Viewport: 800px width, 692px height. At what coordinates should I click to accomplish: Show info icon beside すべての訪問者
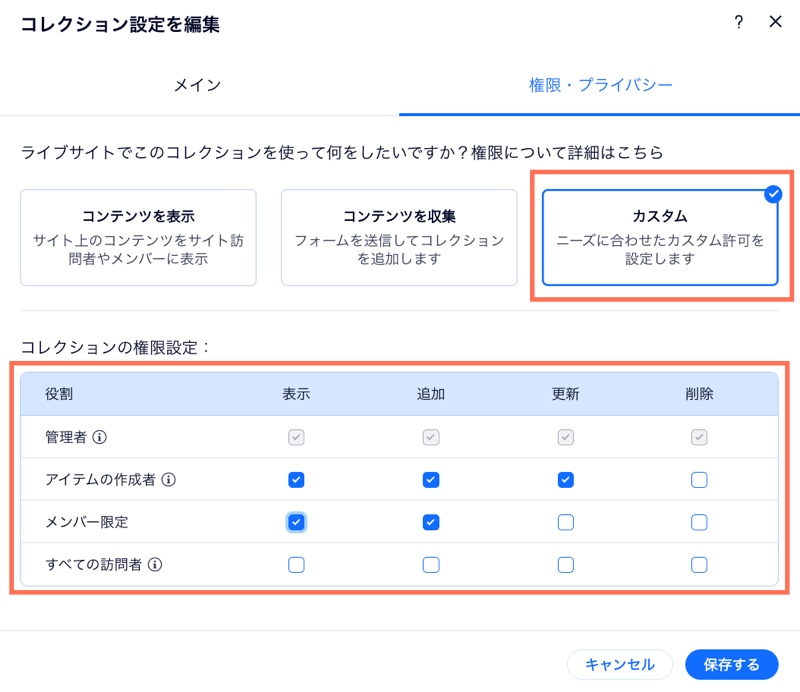tap(155, 564)
